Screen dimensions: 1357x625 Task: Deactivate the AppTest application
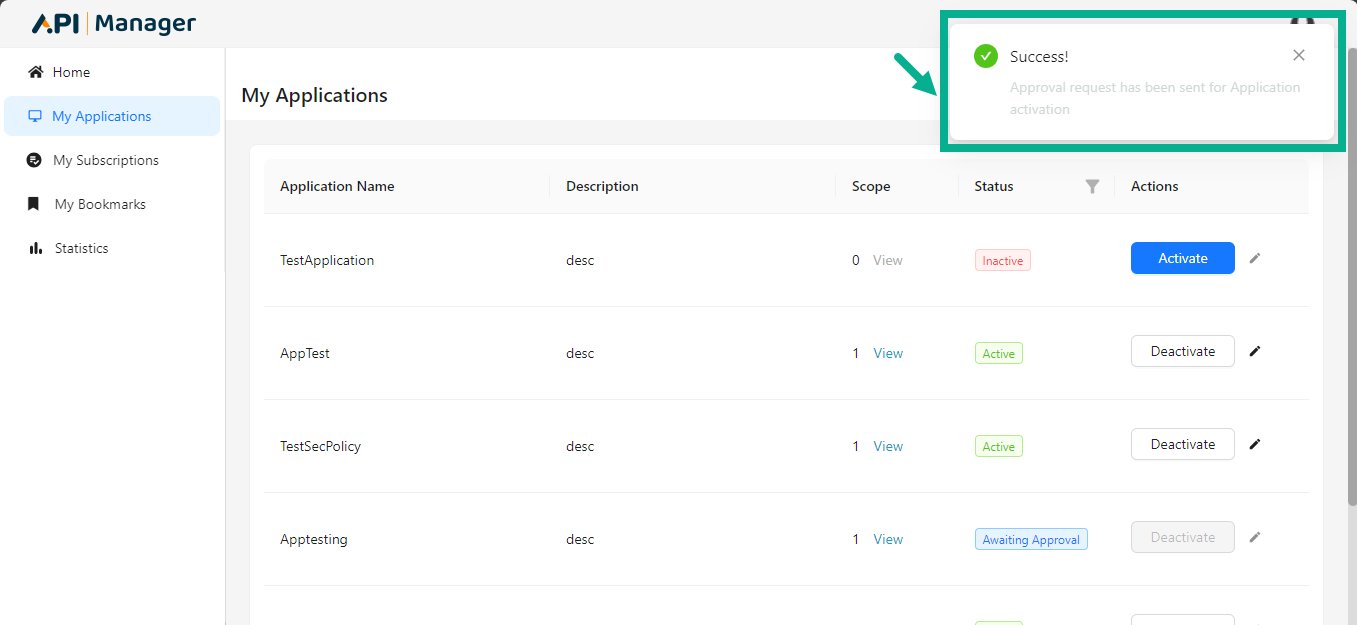pos(1182,351)
